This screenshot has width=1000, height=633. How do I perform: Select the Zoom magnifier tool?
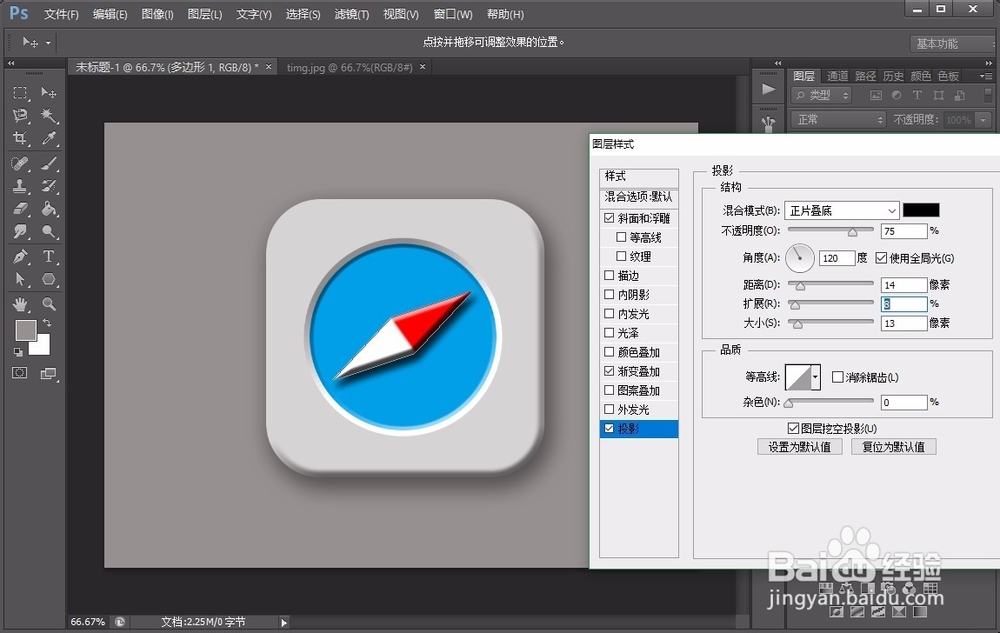(x=49, y=304)
